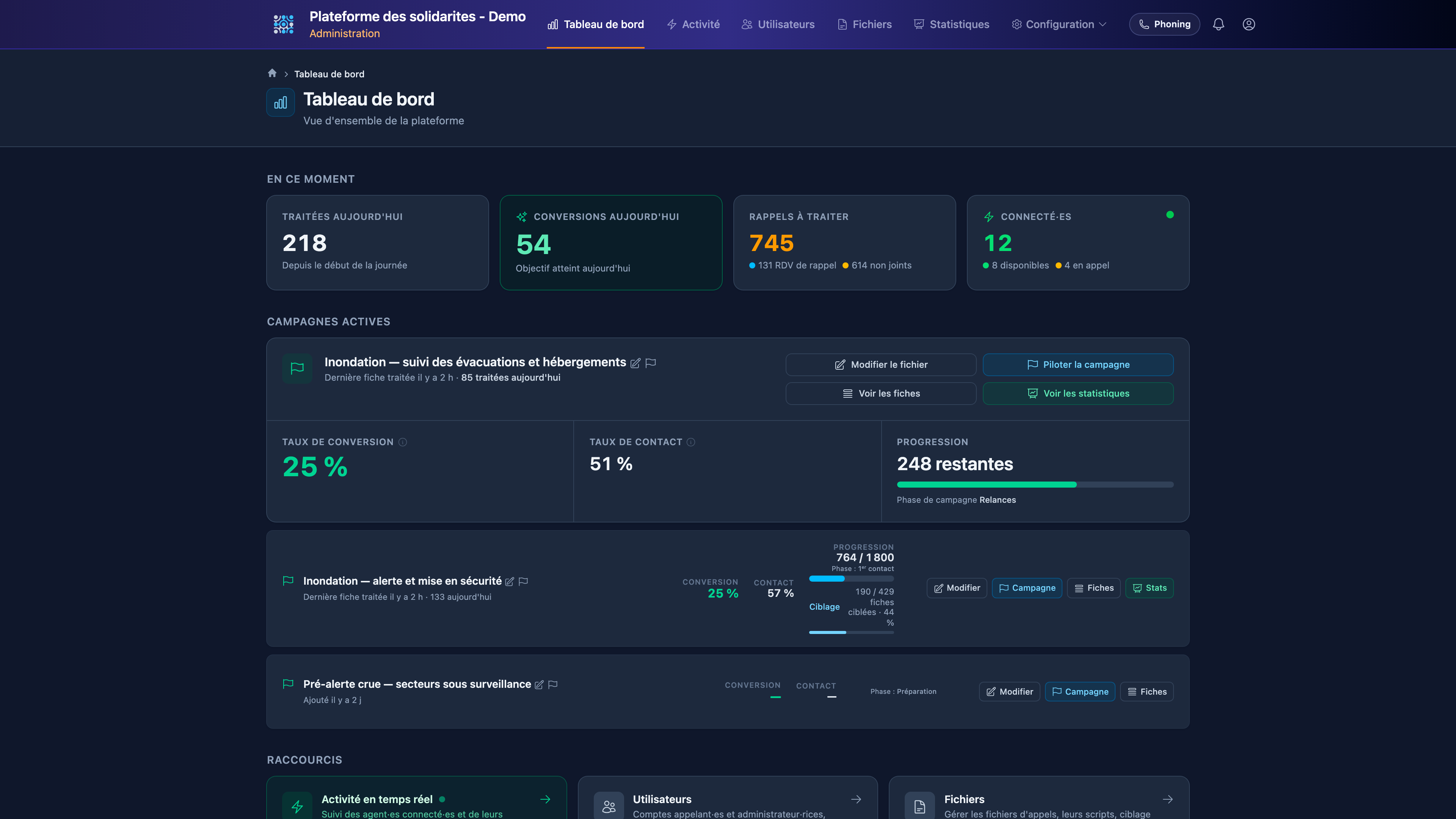The image size is (1456, 819).
Task: Open Utilisateurs shortcut arrow
Action: click(856, 799)
